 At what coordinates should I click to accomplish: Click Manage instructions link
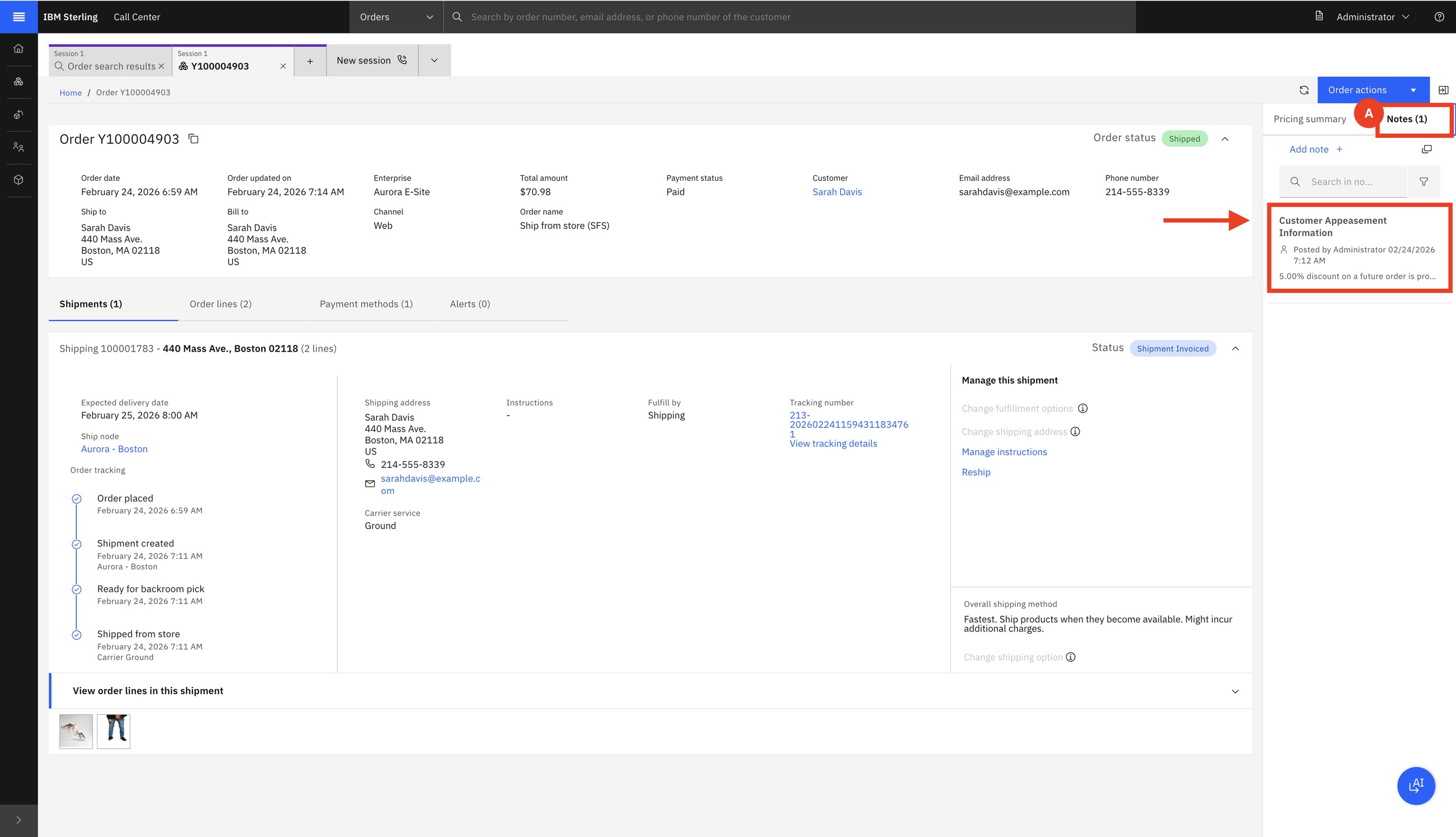tap(1004, 452)
